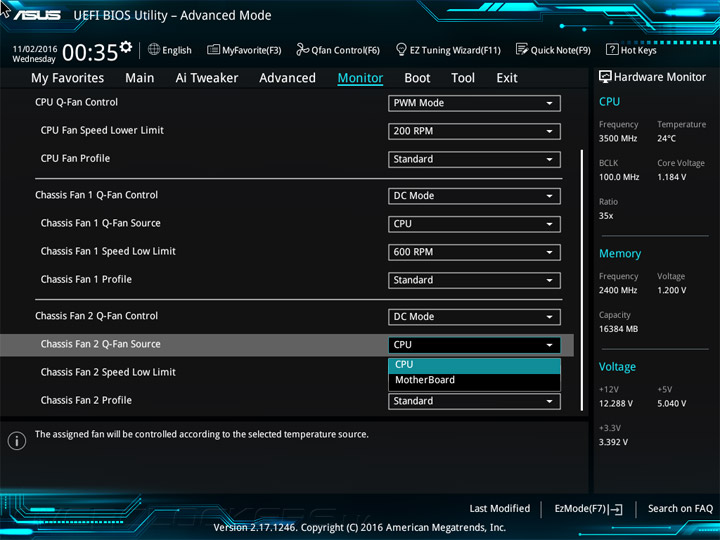Click Last Modified in the footer
This screenshot has height=540, width=720.
pyautogui.click(x=500, y=509)
